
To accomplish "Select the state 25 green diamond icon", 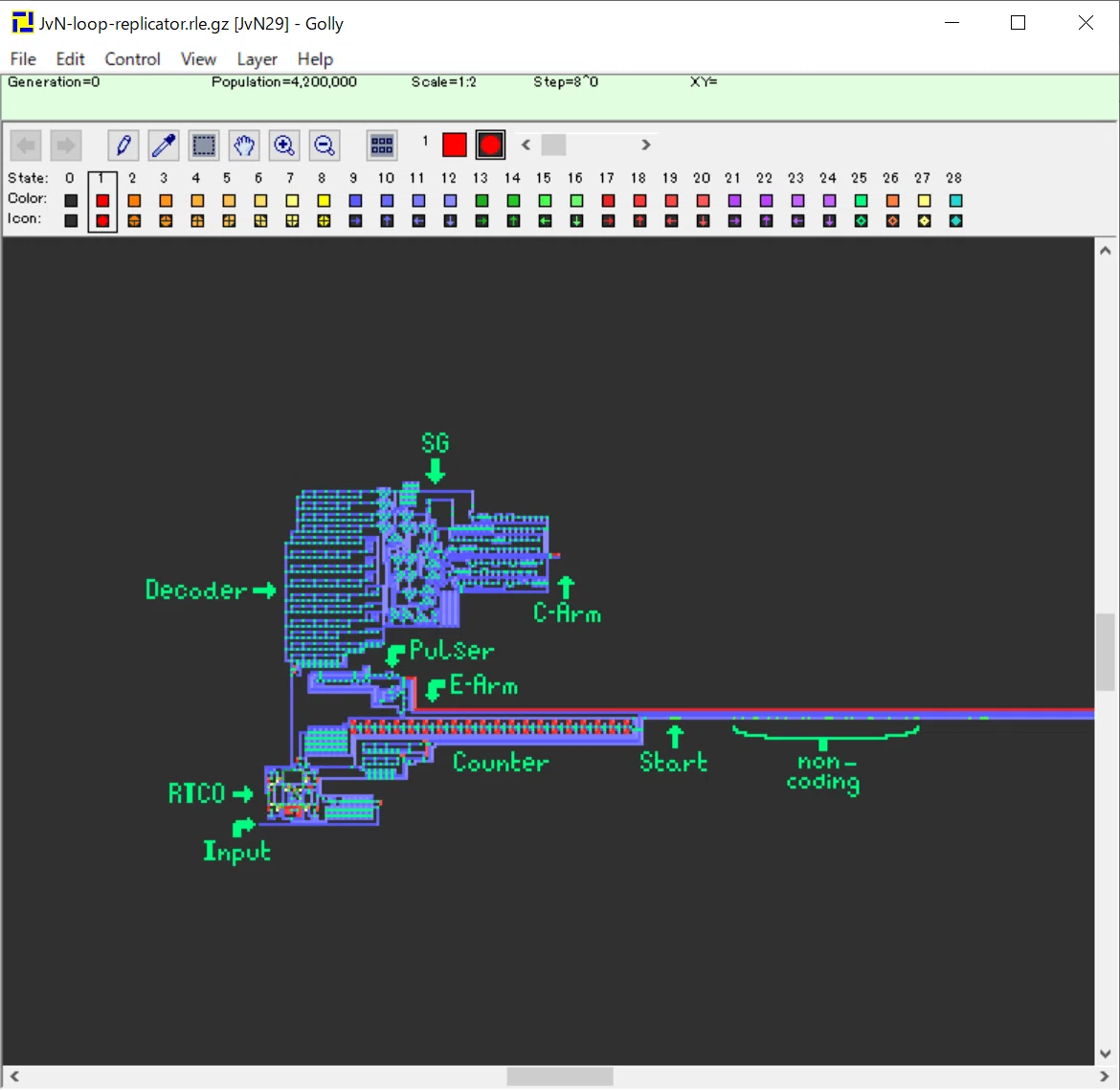I will point(862,221).
